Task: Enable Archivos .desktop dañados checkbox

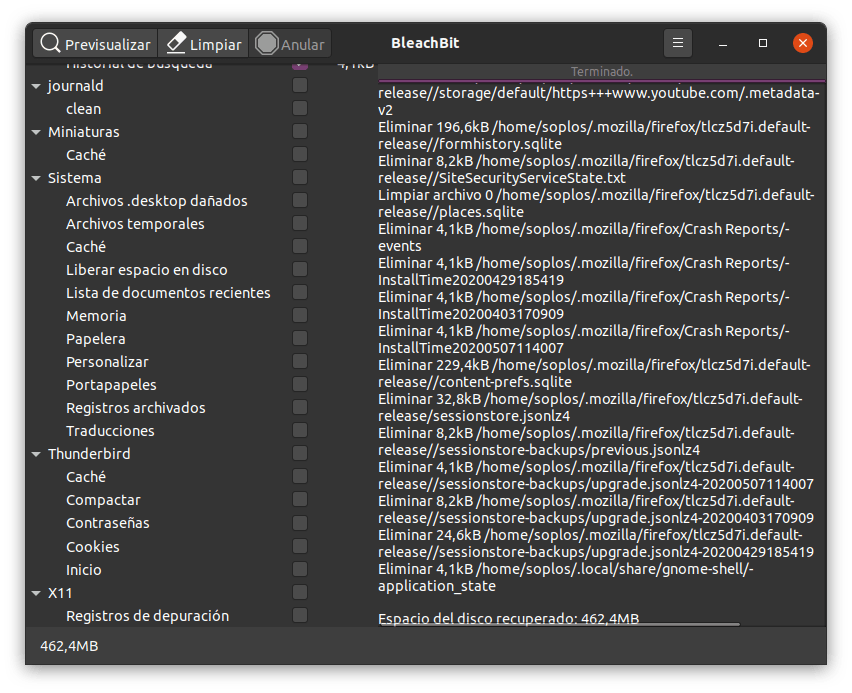Action: [x=300, y=200]
